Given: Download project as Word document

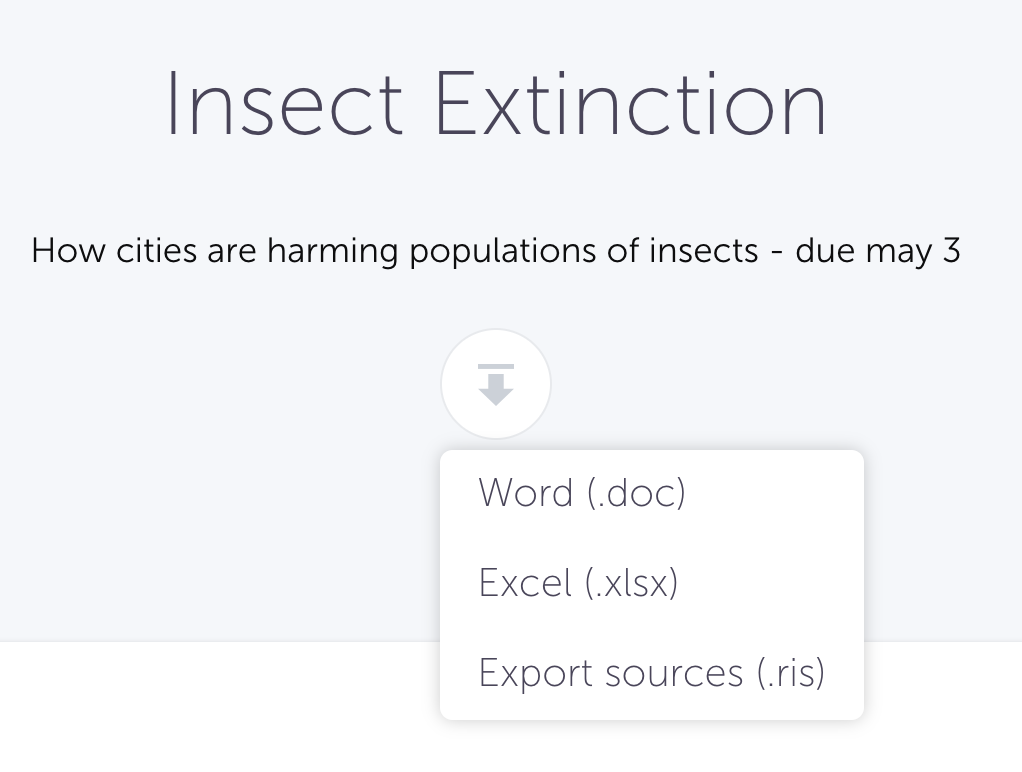Looking at the screenshot, I should pyautogui.click(x=652, y=492).
